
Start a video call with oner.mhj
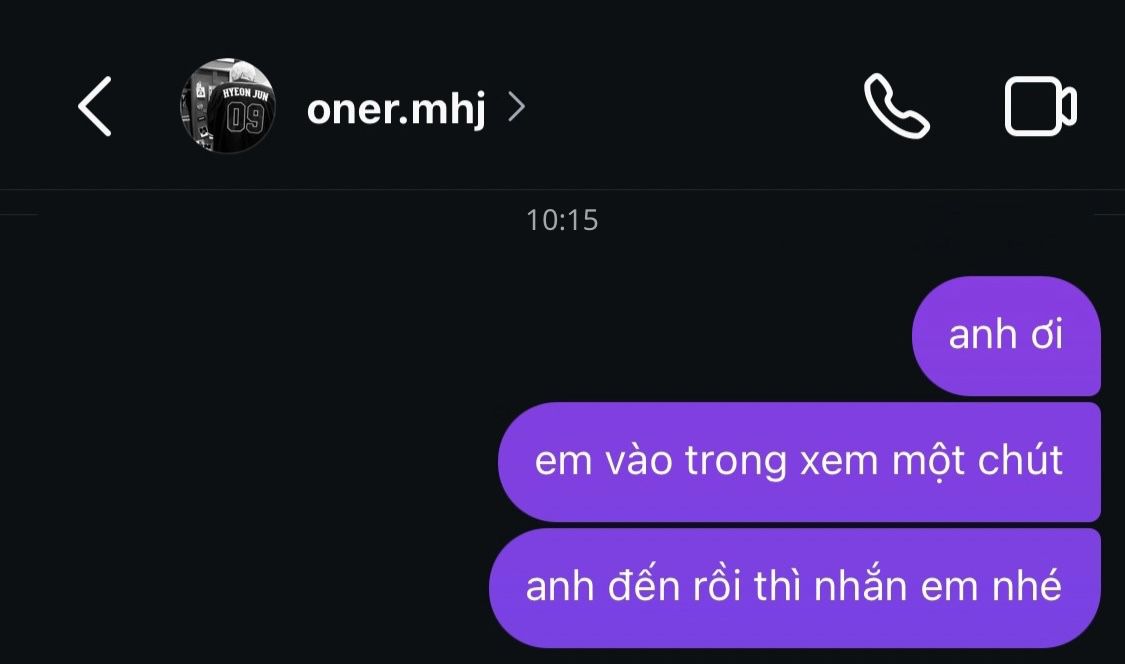tap(1040, 106)
